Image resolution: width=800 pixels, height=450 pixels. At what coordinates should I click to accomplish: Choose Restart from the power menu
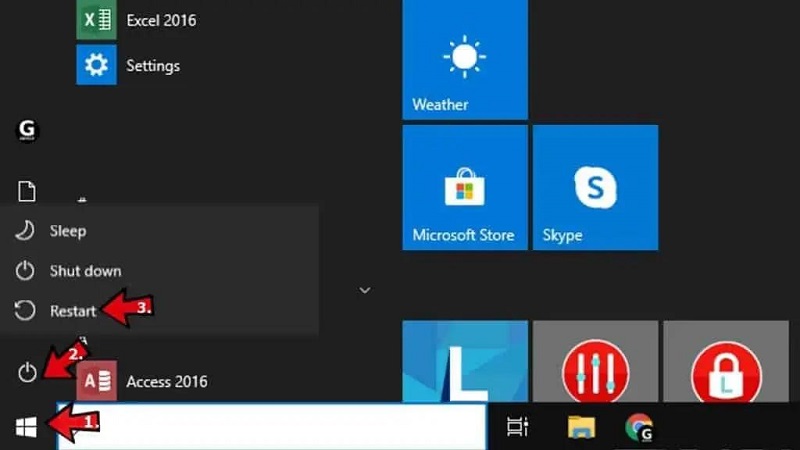[159, 311]
